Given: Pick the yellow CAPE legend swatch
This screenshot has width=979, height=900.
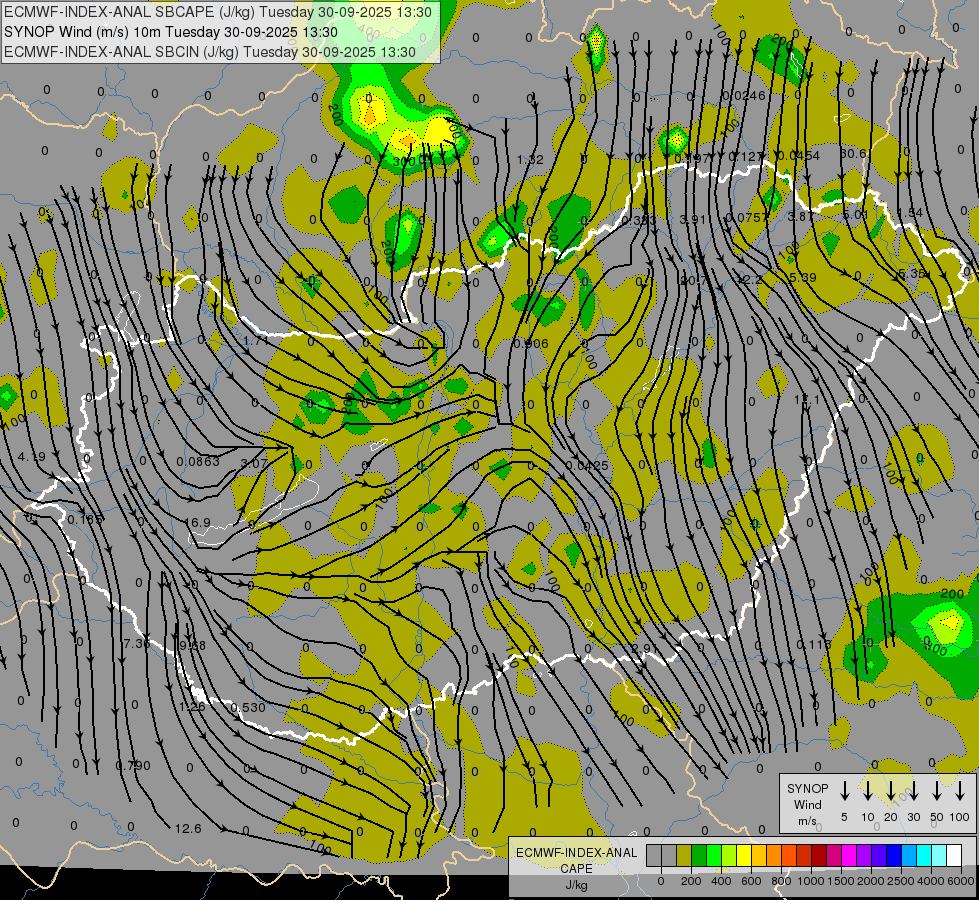Looking at the screenshot, I should click(x=744, y=855).
